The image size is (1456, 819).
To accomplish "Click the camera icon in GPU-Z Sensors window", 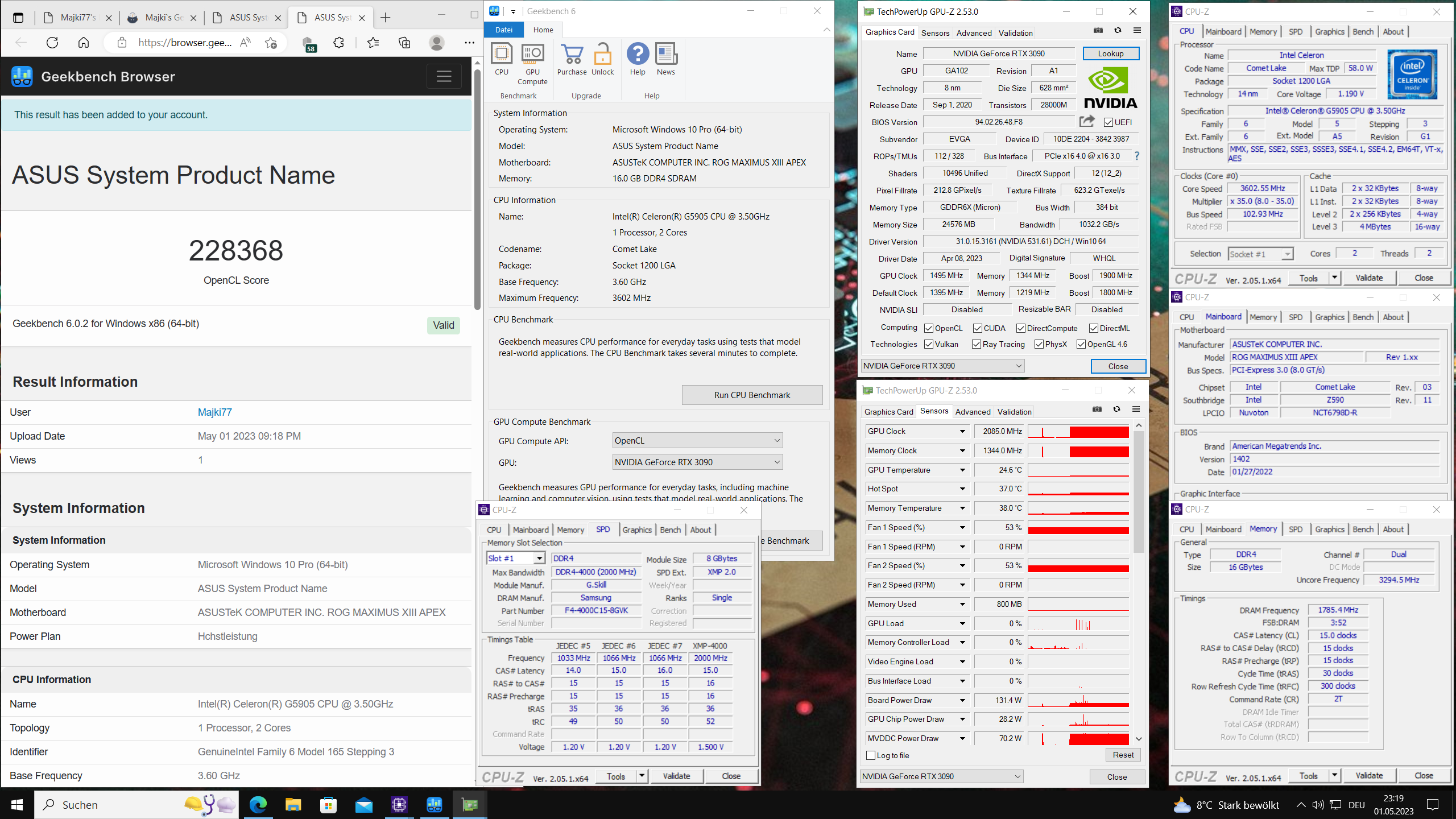I will coord(1097,409).
